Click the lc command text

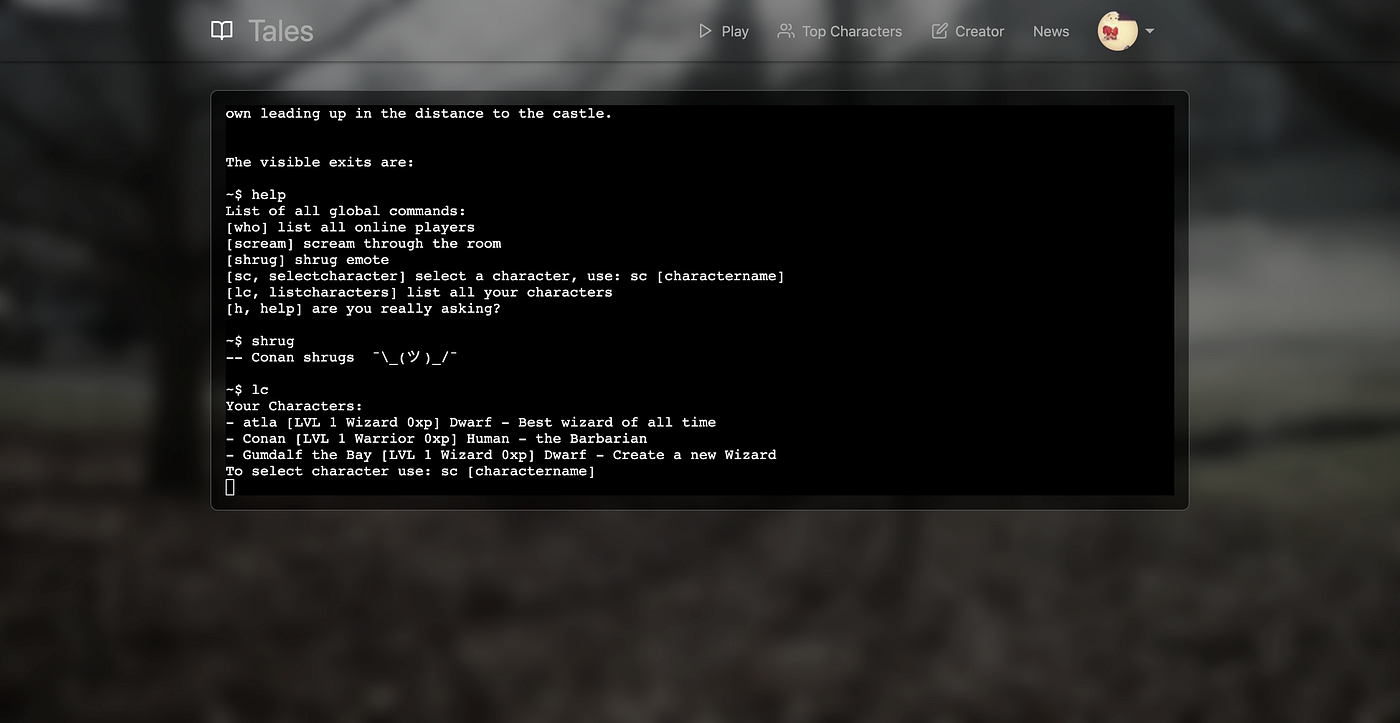coord(260,389)
